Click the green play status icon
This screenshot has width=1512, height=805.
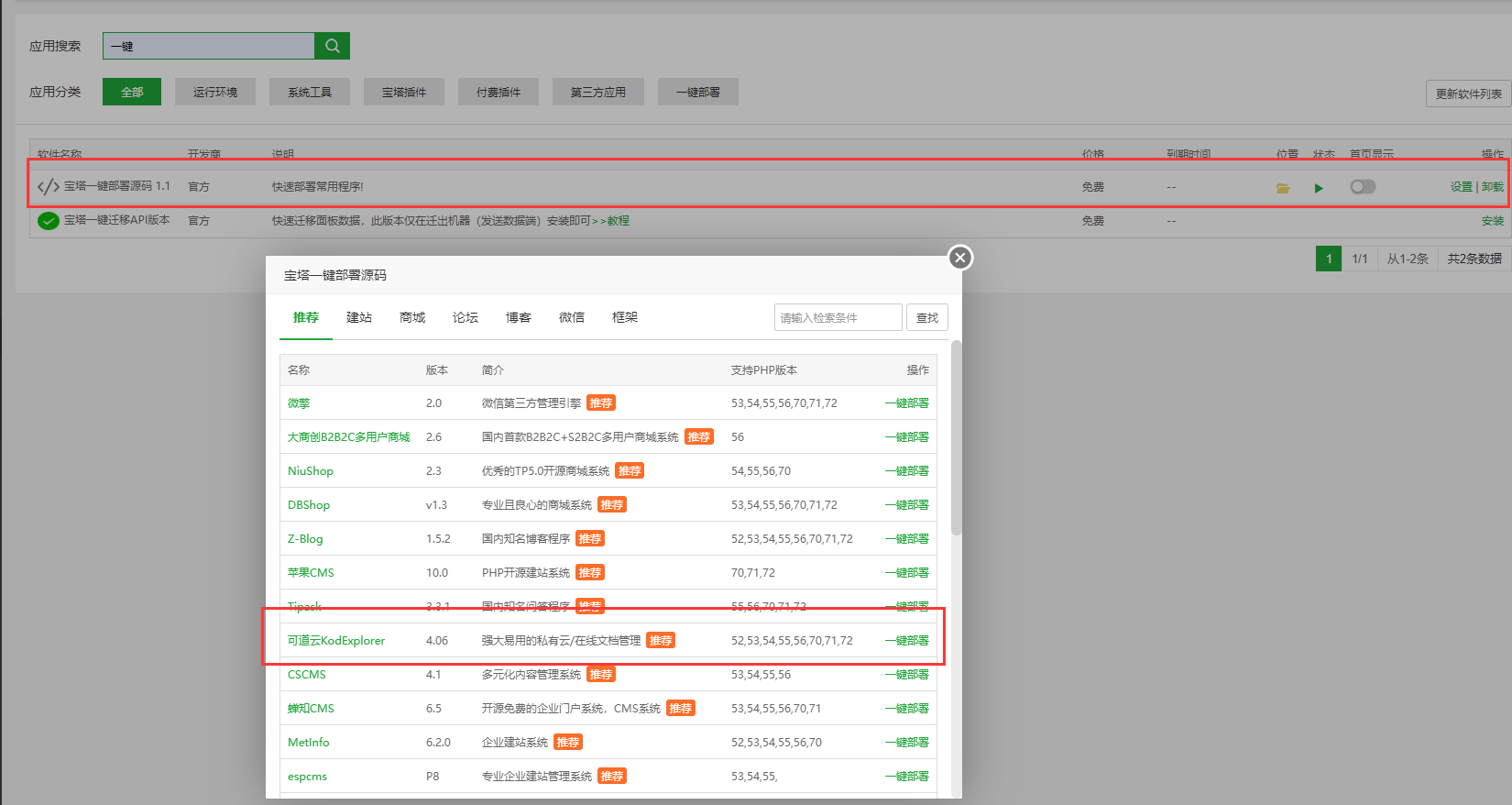[1319, 188]
